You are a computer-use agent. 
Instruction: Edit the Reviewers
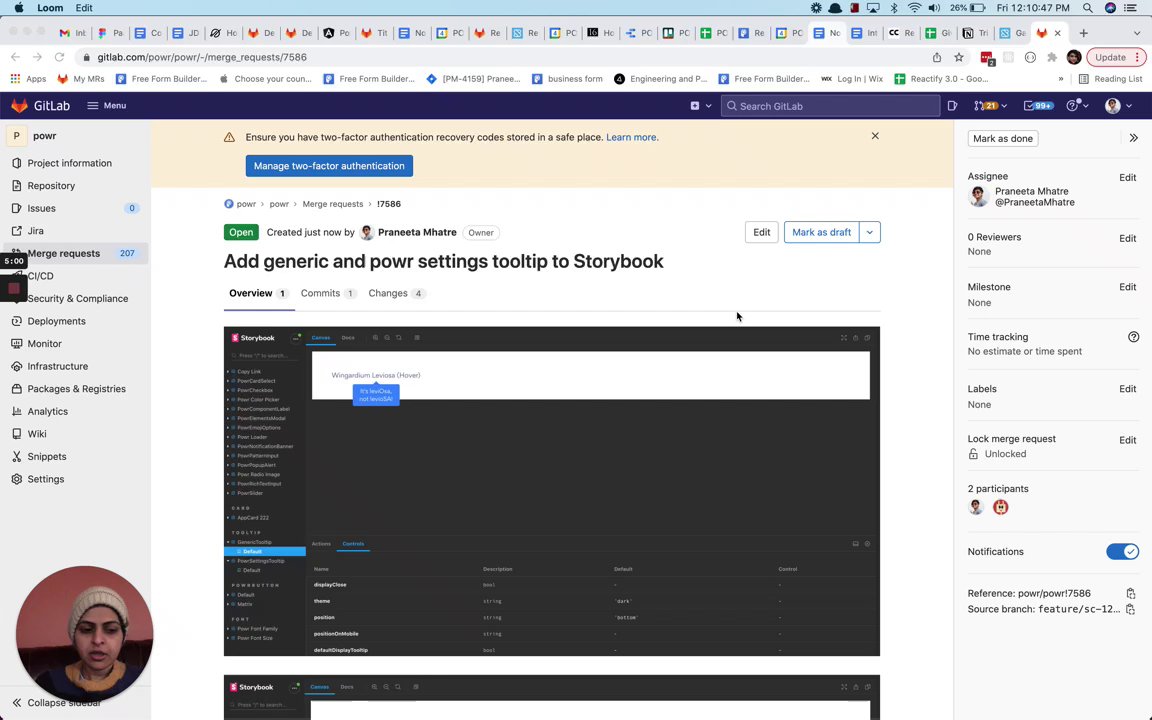1127,239
